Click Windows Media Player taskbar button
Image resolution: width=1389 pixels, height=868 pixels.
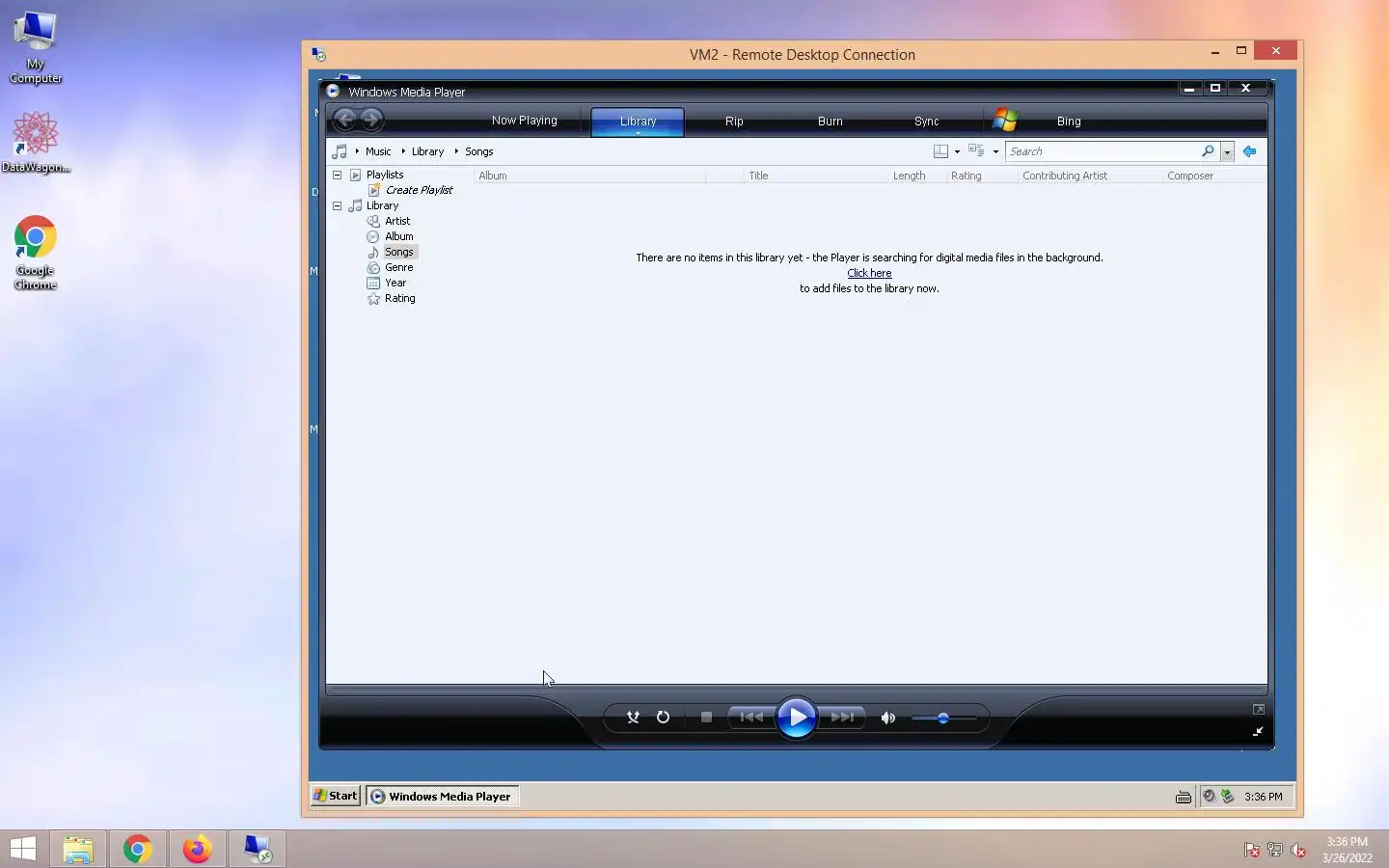(x=442, y=796)
